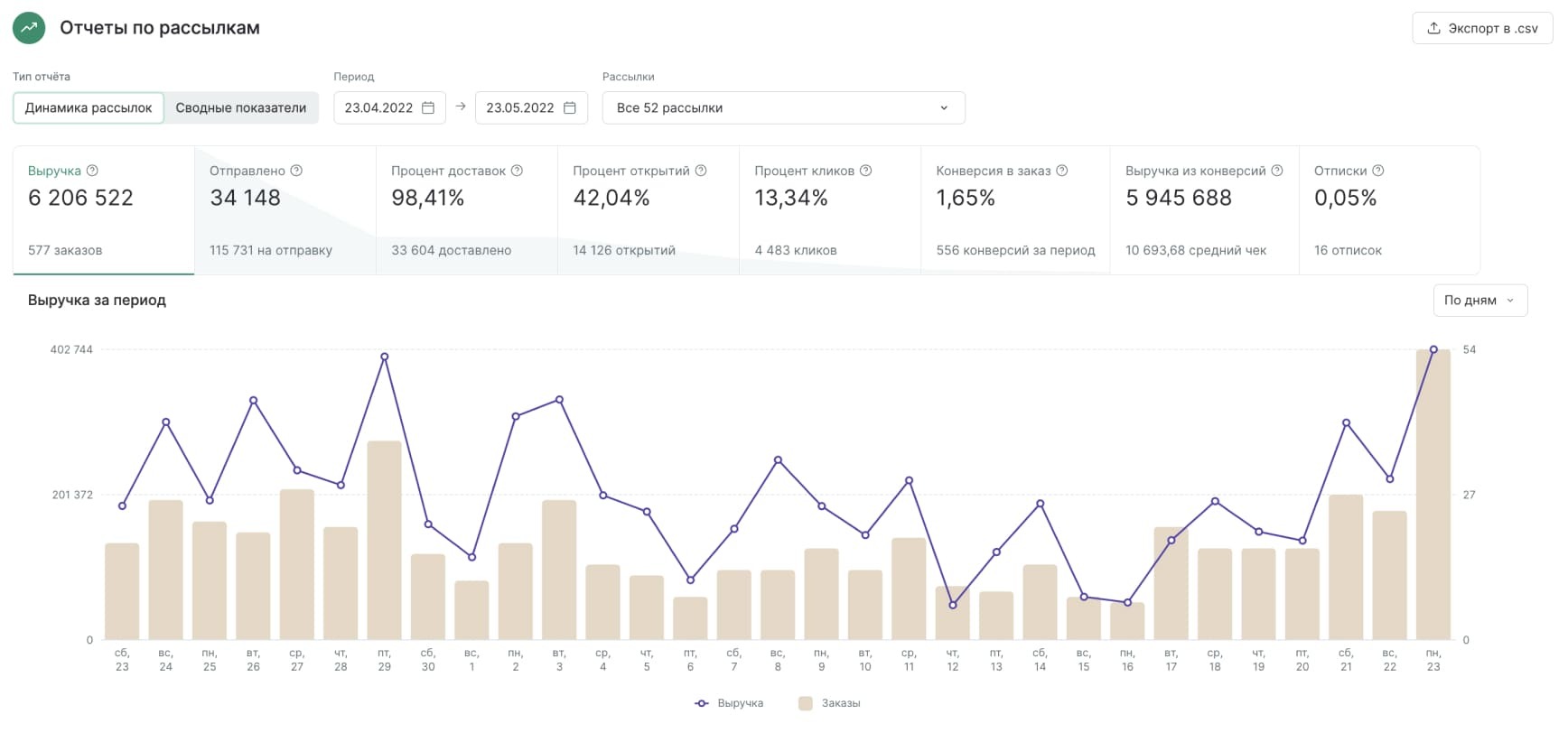Open the calendar icon in start date field
Screen dimensions: 1568x742
coord(428,107)
